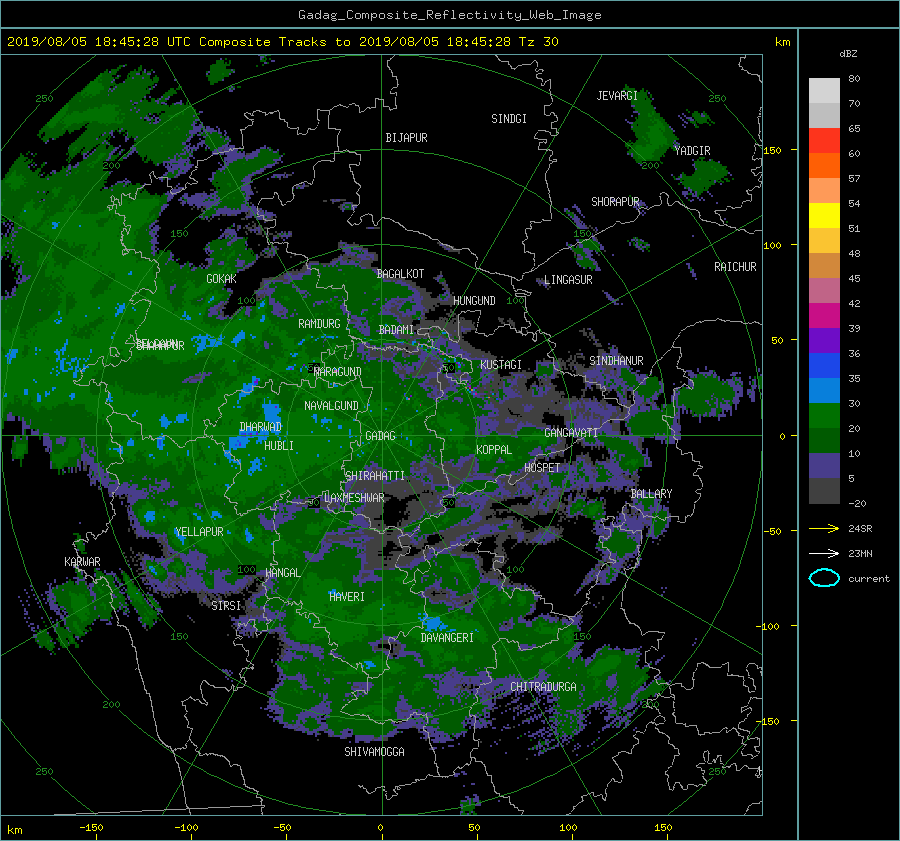Image resolution: width=900 pixels, height=841 pixels.
Task: Click the NAVALGUND city label
Action: [x=331, y=406]
